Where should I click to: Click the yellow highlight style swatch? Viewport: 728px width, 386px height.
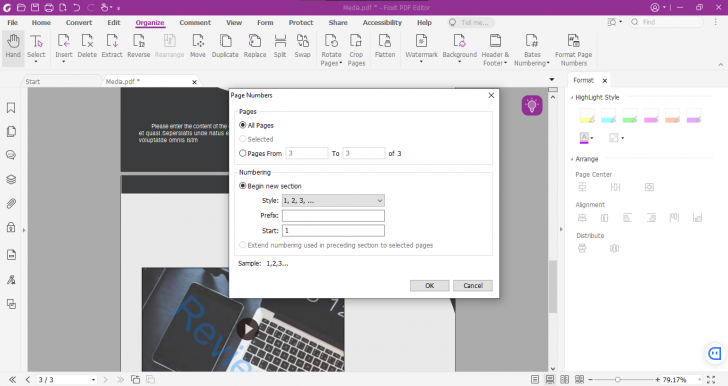[587, 116]
